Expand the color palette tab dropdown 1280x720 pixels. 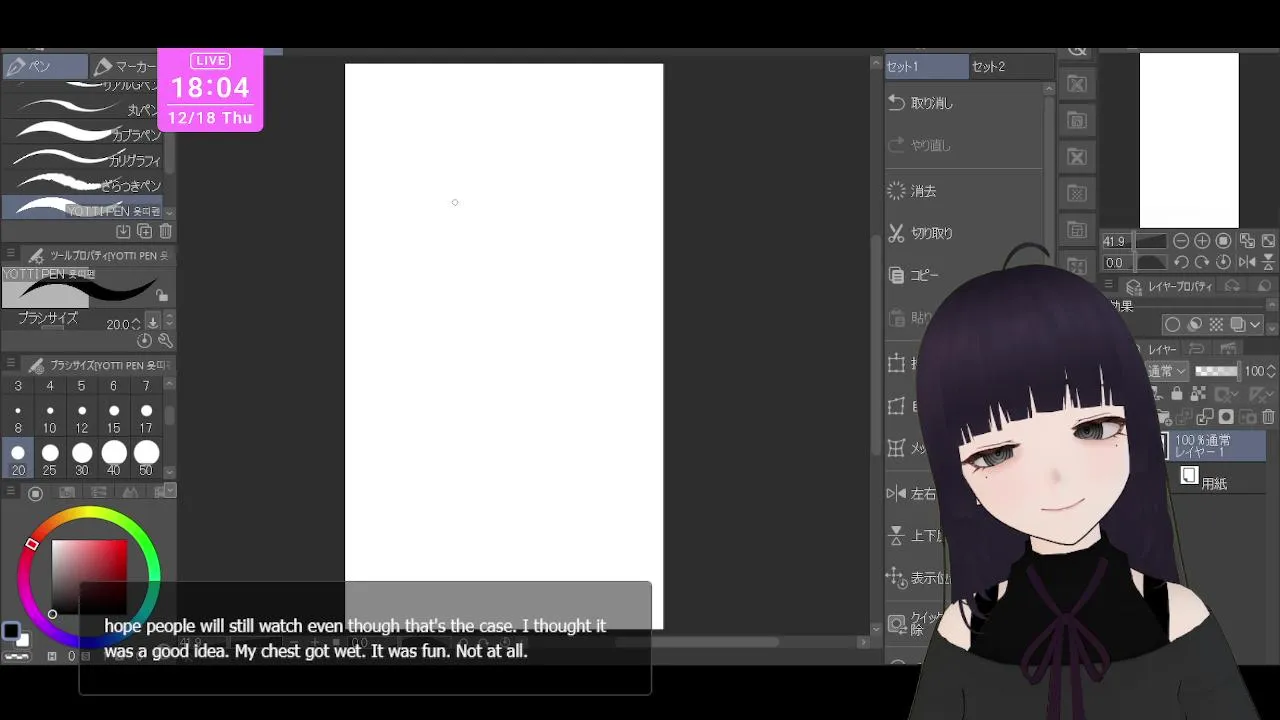coord(169,491)
